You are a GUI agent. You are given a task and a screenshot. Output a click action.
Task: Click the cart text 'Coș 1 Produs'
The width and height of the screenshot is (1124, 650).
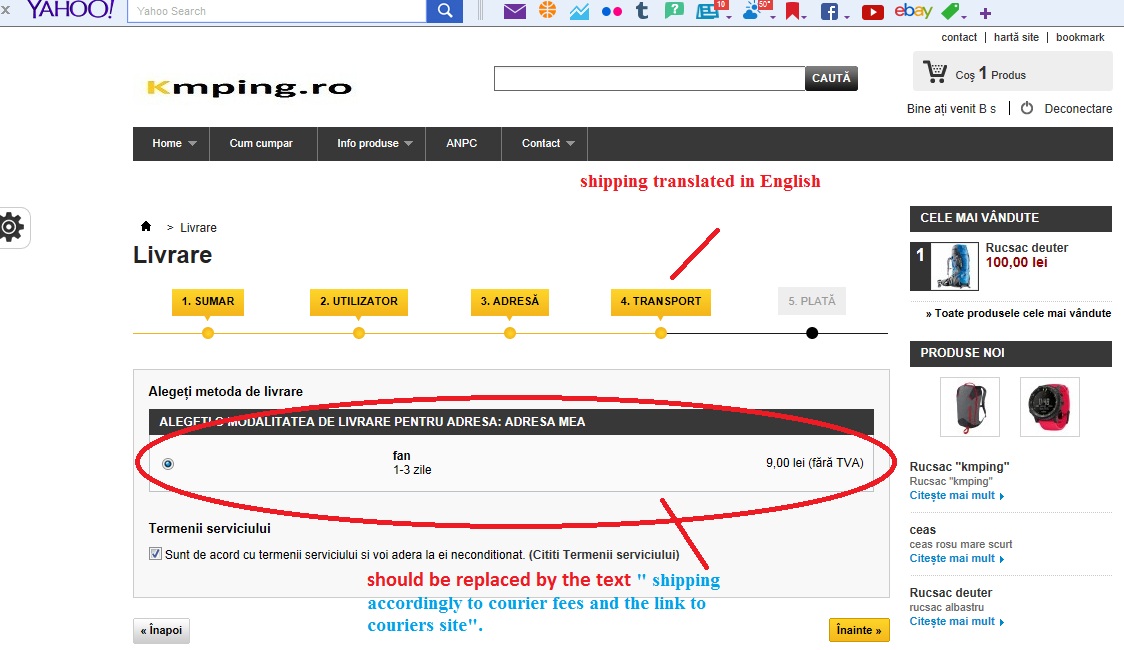991,74
